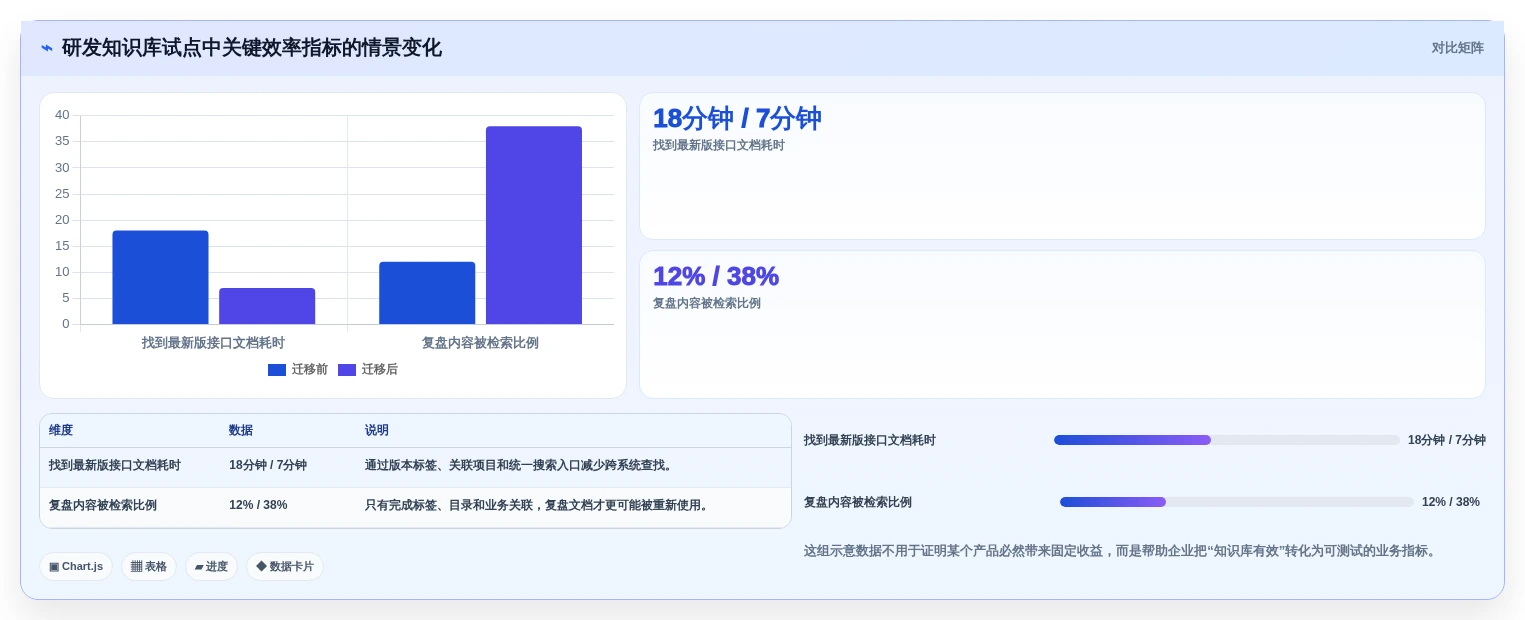Click the 迁移前 legend text
The width and height of the screenshot is (1525, 620).
[310, 370]
